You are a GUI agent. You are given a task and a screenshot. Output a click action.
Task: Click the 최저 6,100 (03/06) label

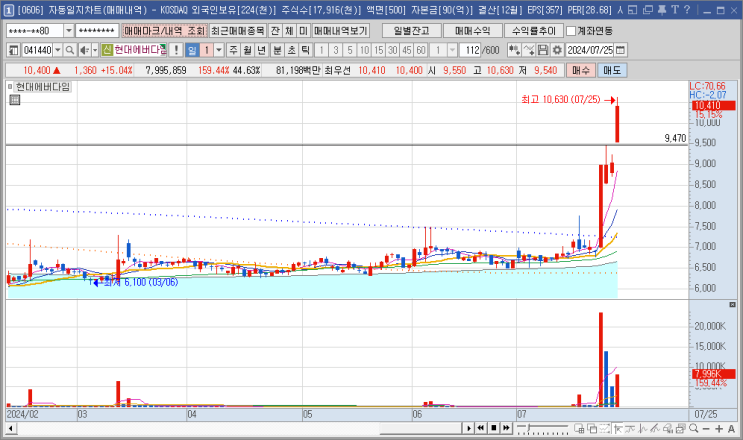pyautogui.click(x=141, y=282)
